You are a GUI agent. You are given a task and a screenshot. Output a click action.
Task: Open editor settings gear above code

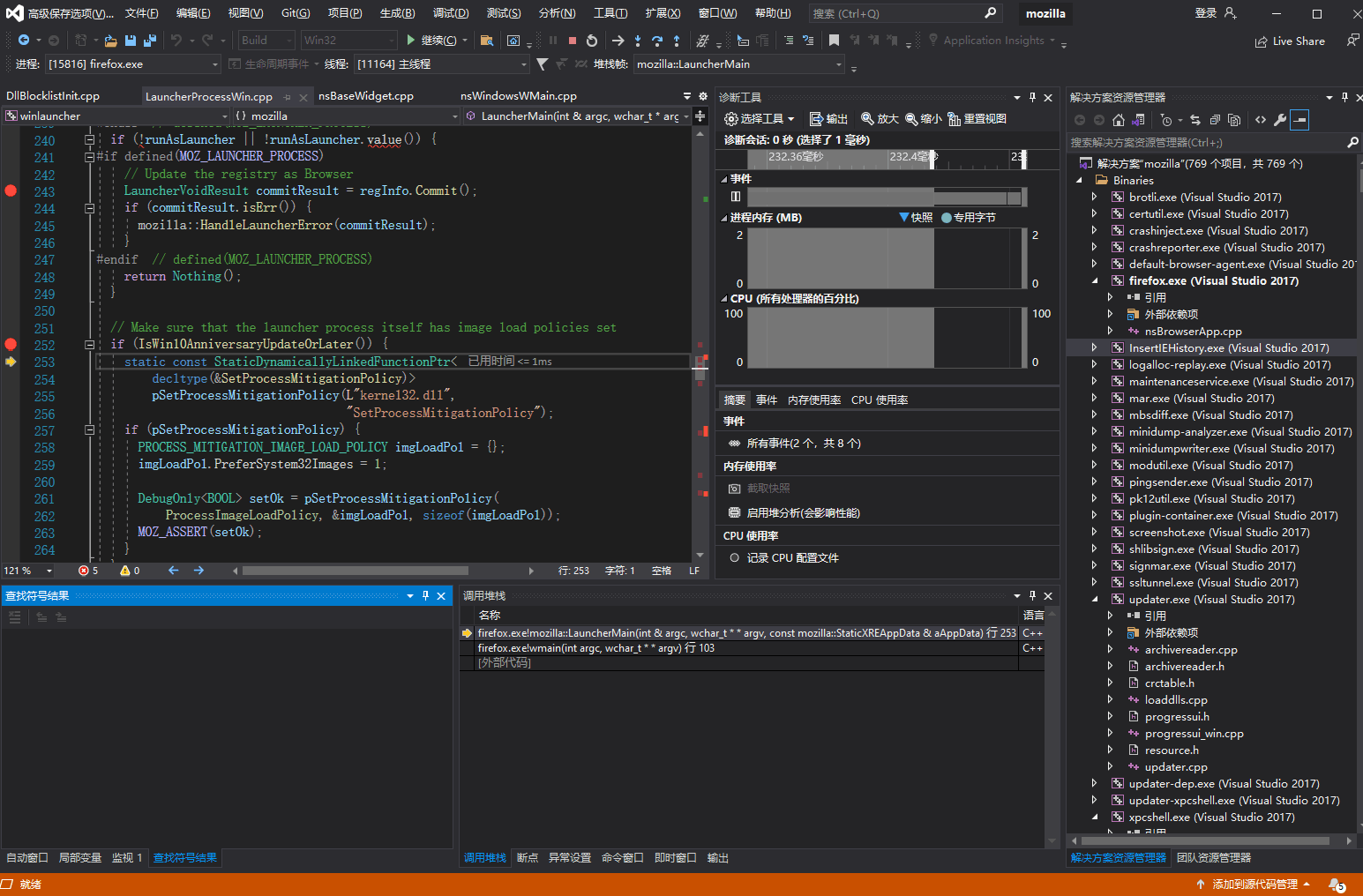pyautogui.click(x=703, y=96)
